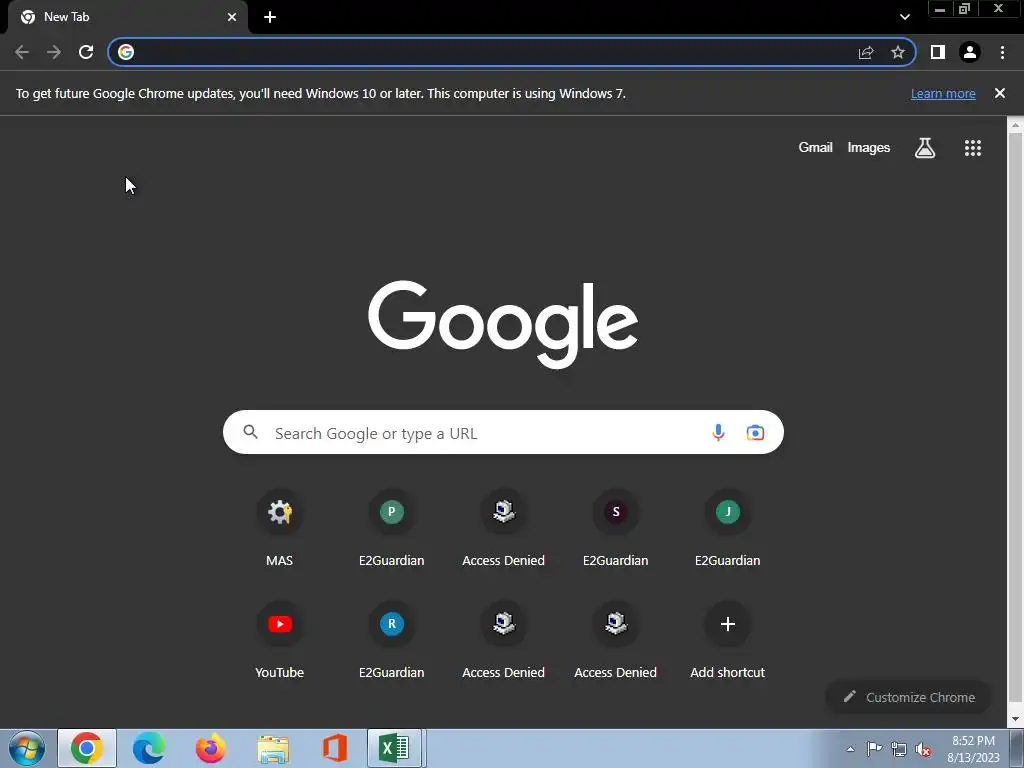Viewport: 1024px width, 768px height.
Task: Open Chrome's three-dot menu
Action: tap(1002, 52)
